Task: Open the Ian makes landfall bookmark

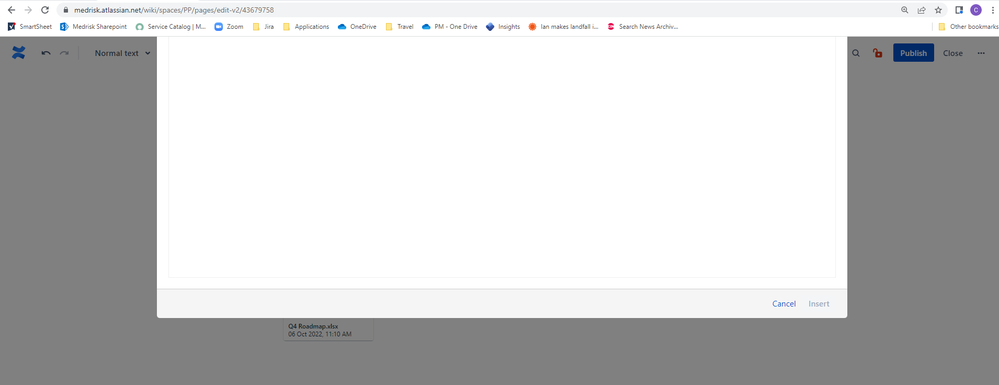Action: click(x=563, y=27)
